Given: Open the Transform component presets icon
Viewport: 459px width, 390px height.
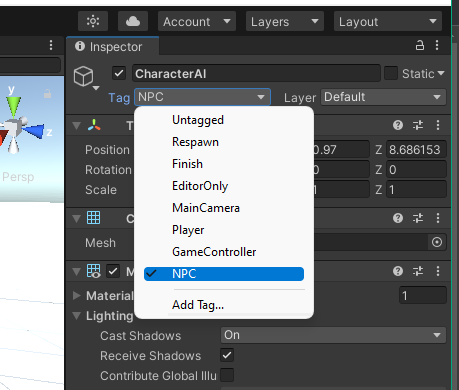Looking at the screenshot, I should coord(418,125).
